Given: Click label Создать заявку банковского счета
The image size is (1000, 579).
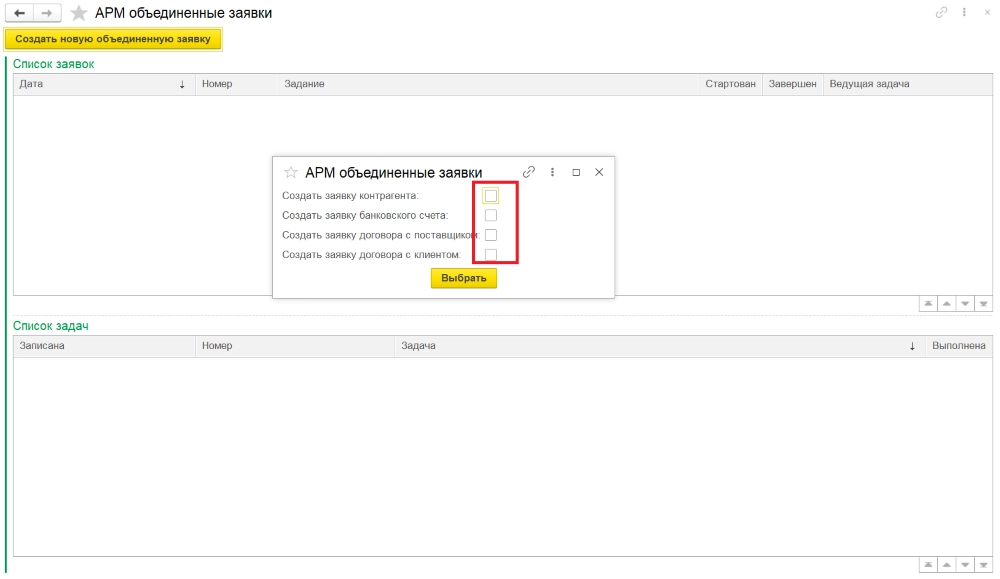Looking at the screenshot, I should point(365,216).
